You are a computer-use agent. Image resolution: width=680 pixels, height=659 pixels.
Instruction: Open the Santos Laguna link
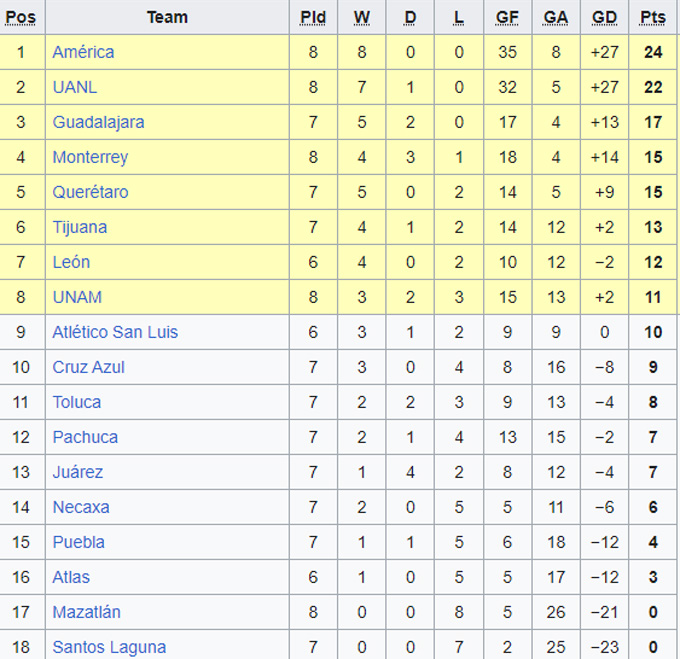tap(109, 647)
